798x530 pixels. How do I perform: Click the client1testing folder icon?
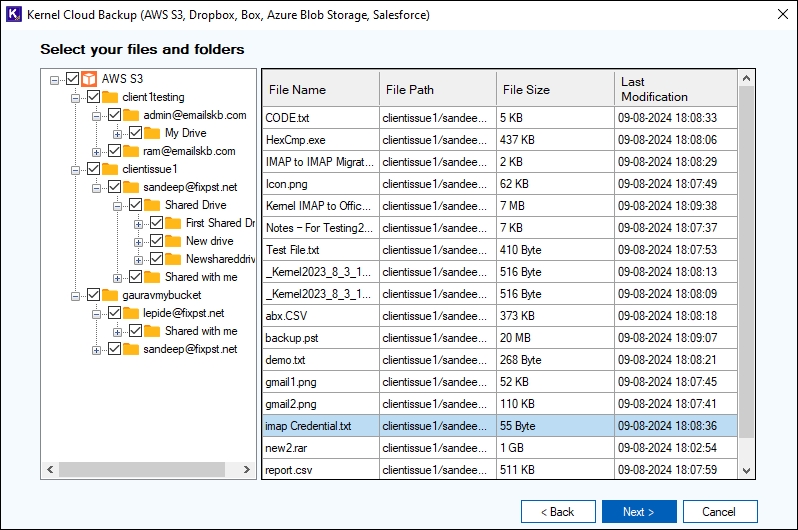click(110, 97)
